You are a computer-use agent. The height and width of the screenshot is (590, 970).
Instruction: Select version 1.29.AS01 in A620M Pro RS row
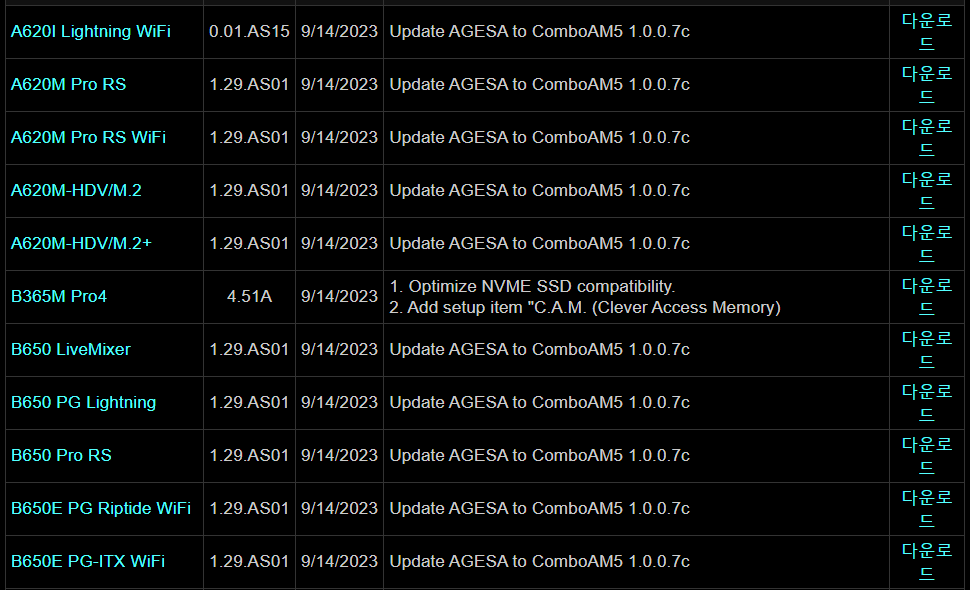[249, 85]
